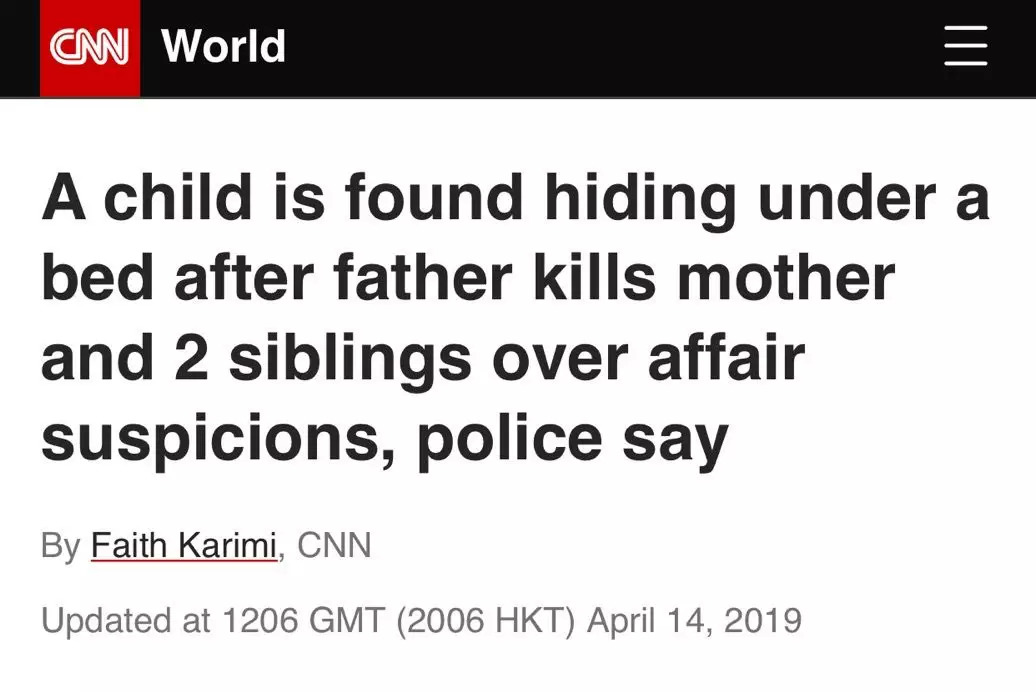1036x692 pixels.
Task: Click the "CNN" text in the byline
Action: tap(334, 545)
